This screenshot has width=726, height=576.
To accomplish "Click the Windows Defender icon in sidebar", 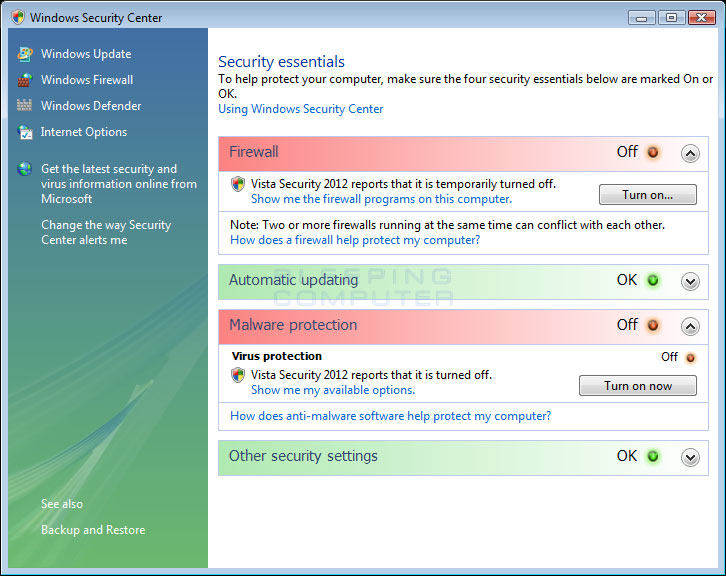I will coord(24,106).
